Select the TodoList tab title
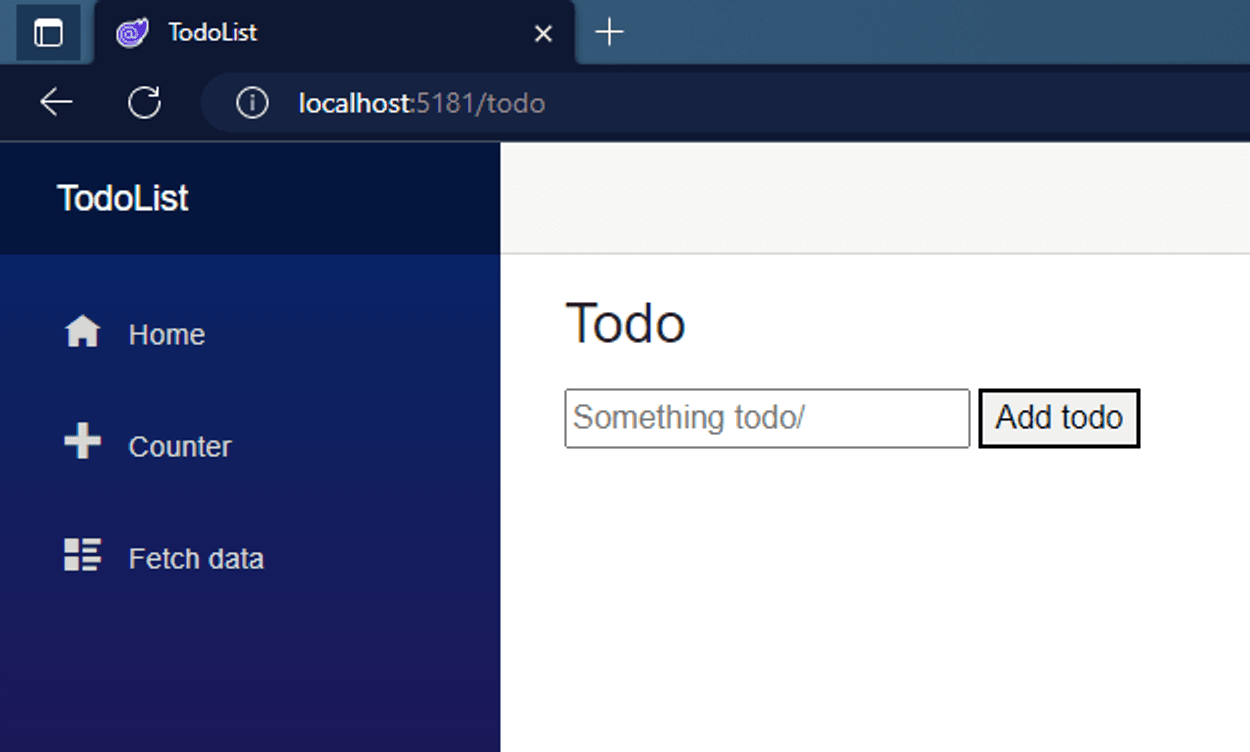Screen dimensions: 1250x752 point(213,33)
